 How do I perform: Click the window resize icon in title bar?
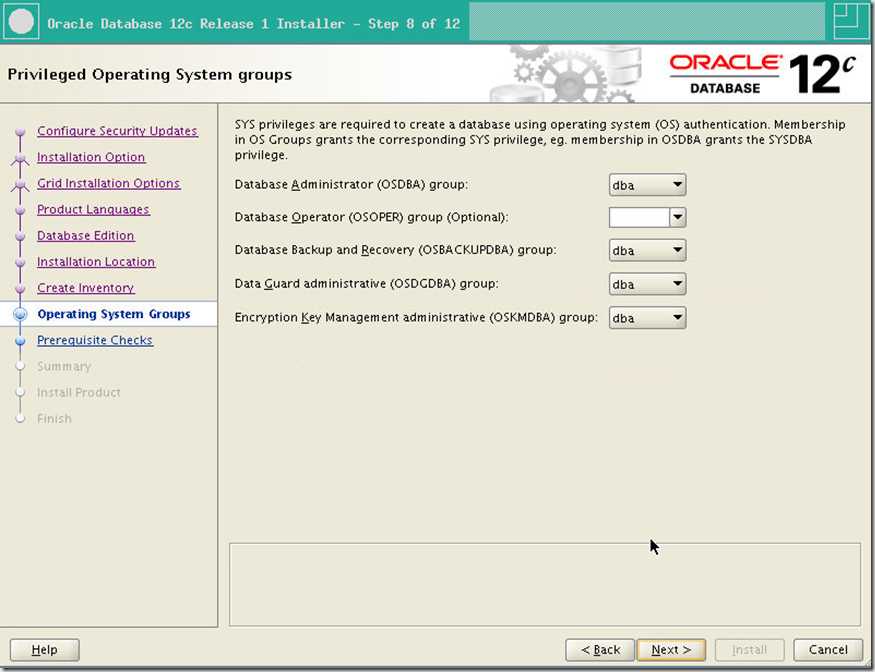[x=850, y=21]
